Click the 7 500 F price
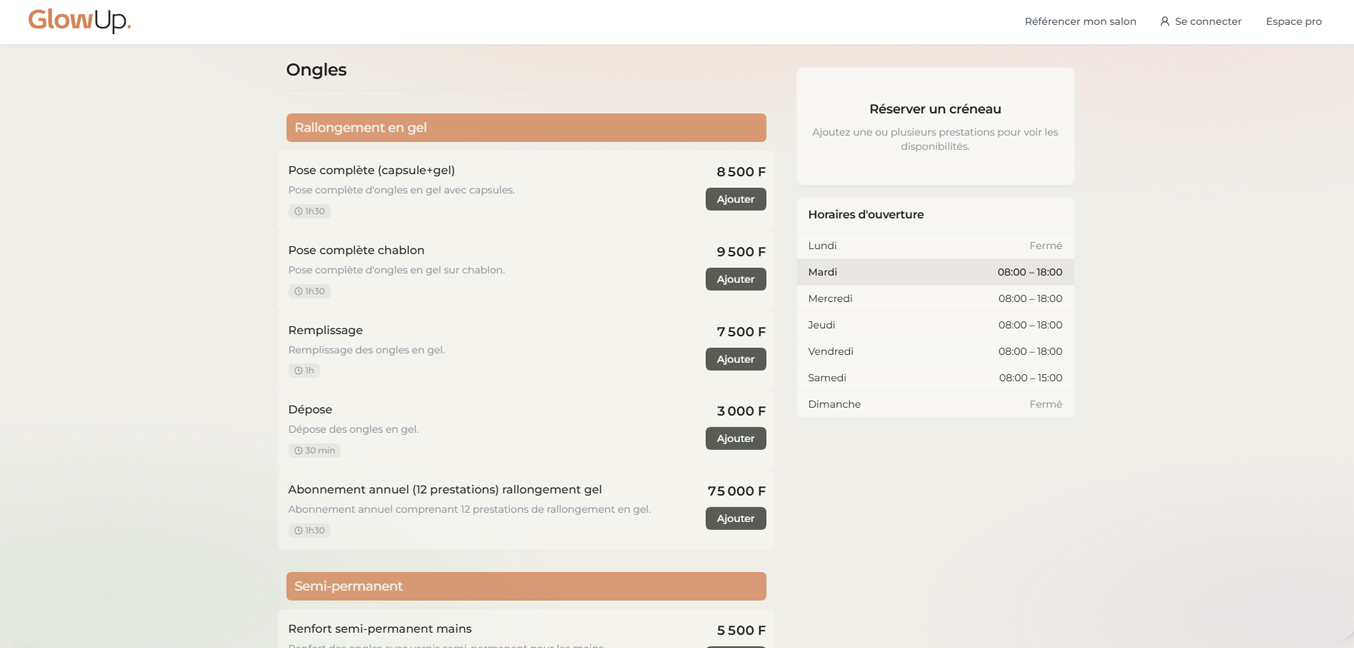The height and width of the screenshot is (648, 1354). click(x=741, y=332)
